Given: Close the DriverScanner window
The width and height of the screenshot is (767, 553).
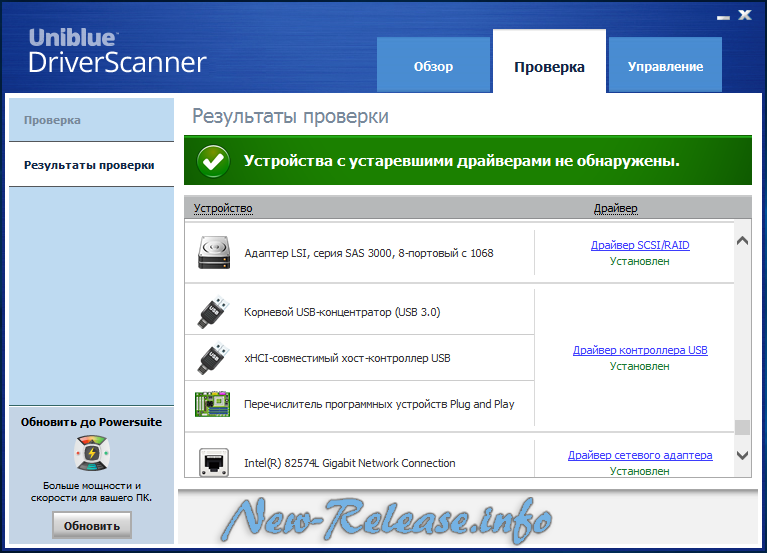Looking at the screenshot, I should [745, 15].
